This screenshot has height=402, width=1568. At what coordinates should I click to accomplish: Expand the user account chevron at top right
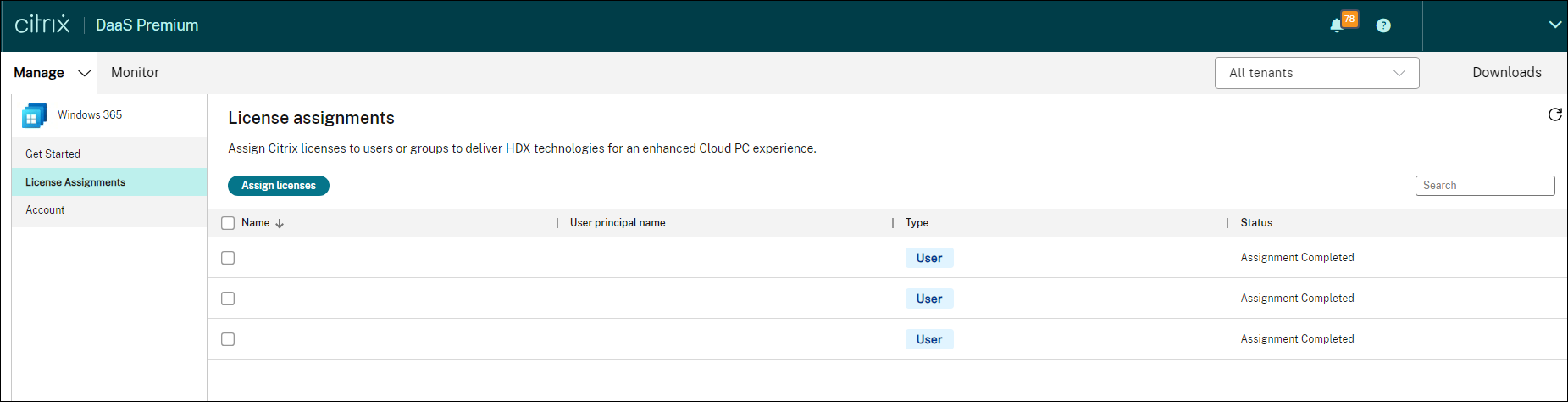(1554, 25)
